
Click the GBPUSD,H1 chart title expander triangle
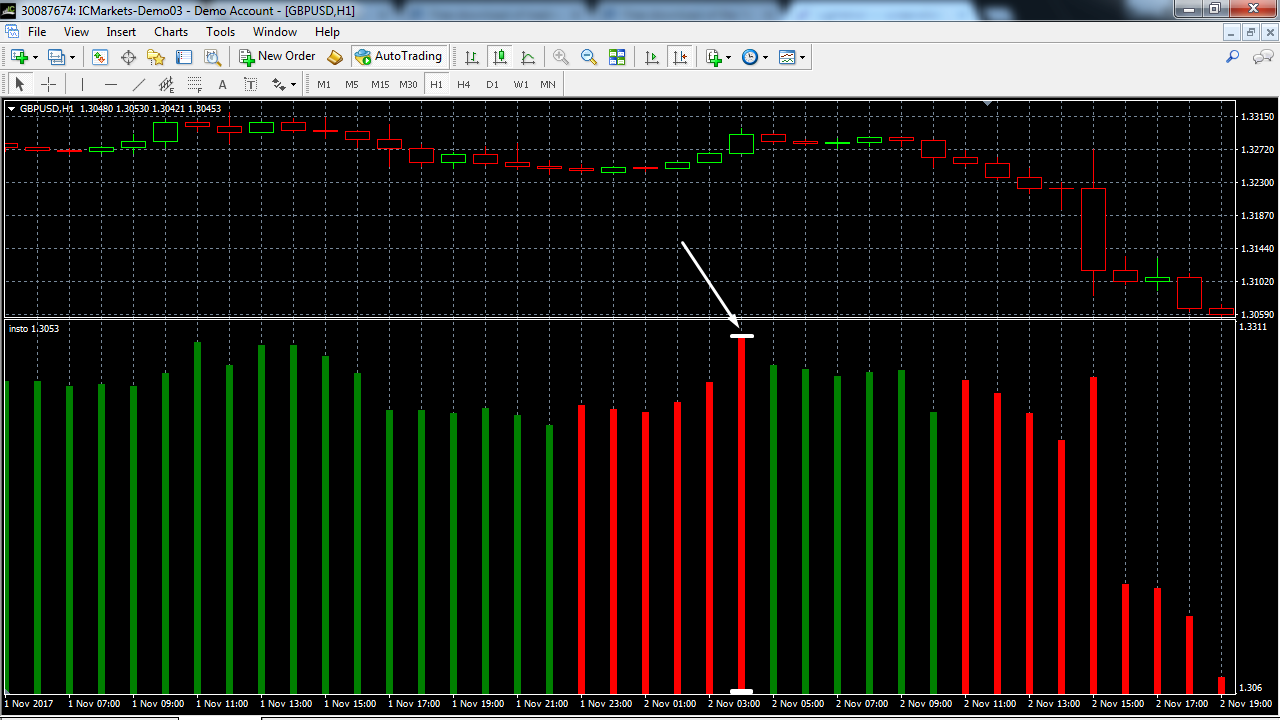(x=11, y=108)
